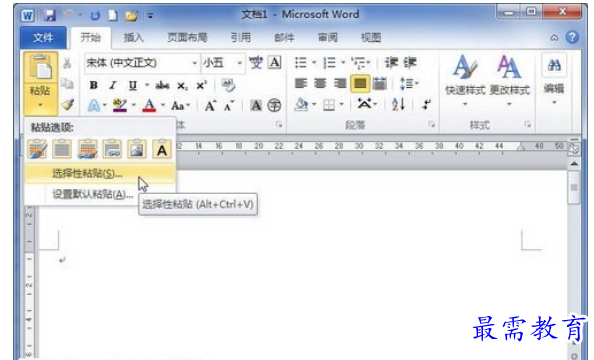
Task: Toggle italic formatting
Action: [x=113, y=85]
